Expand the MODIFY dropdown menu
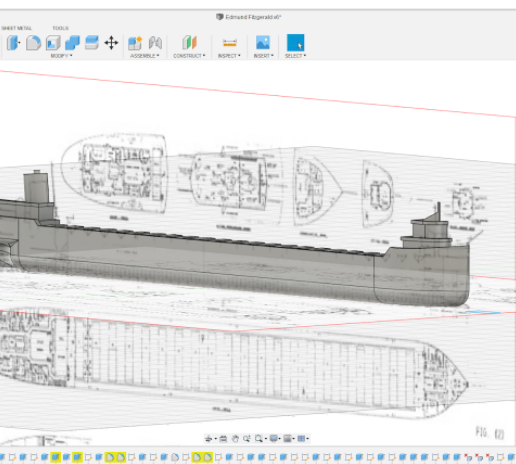This screenshot has width=516, height=464. pos(61,56)
